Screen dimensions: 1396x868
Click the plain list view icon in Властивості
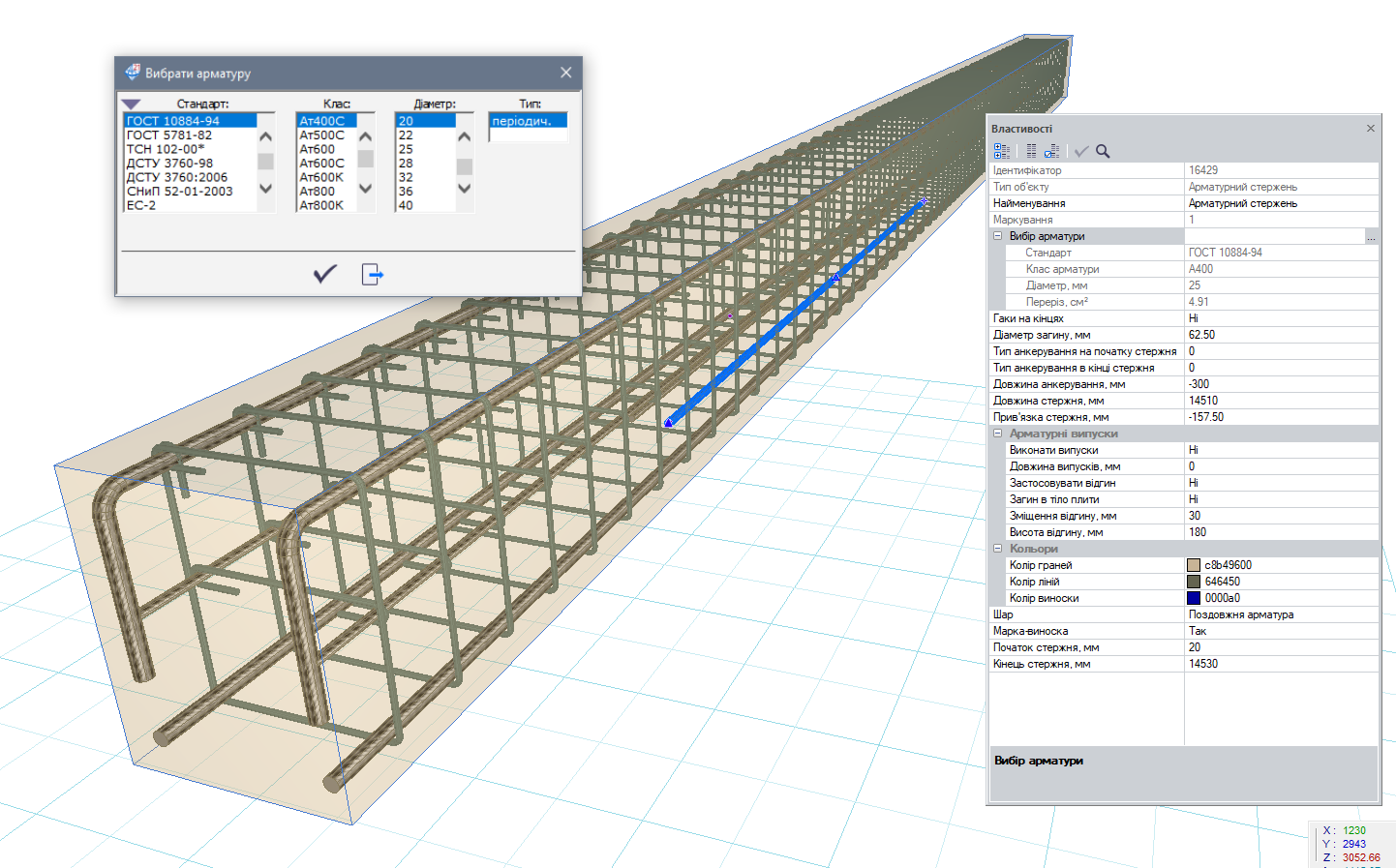pos(1031,151)
